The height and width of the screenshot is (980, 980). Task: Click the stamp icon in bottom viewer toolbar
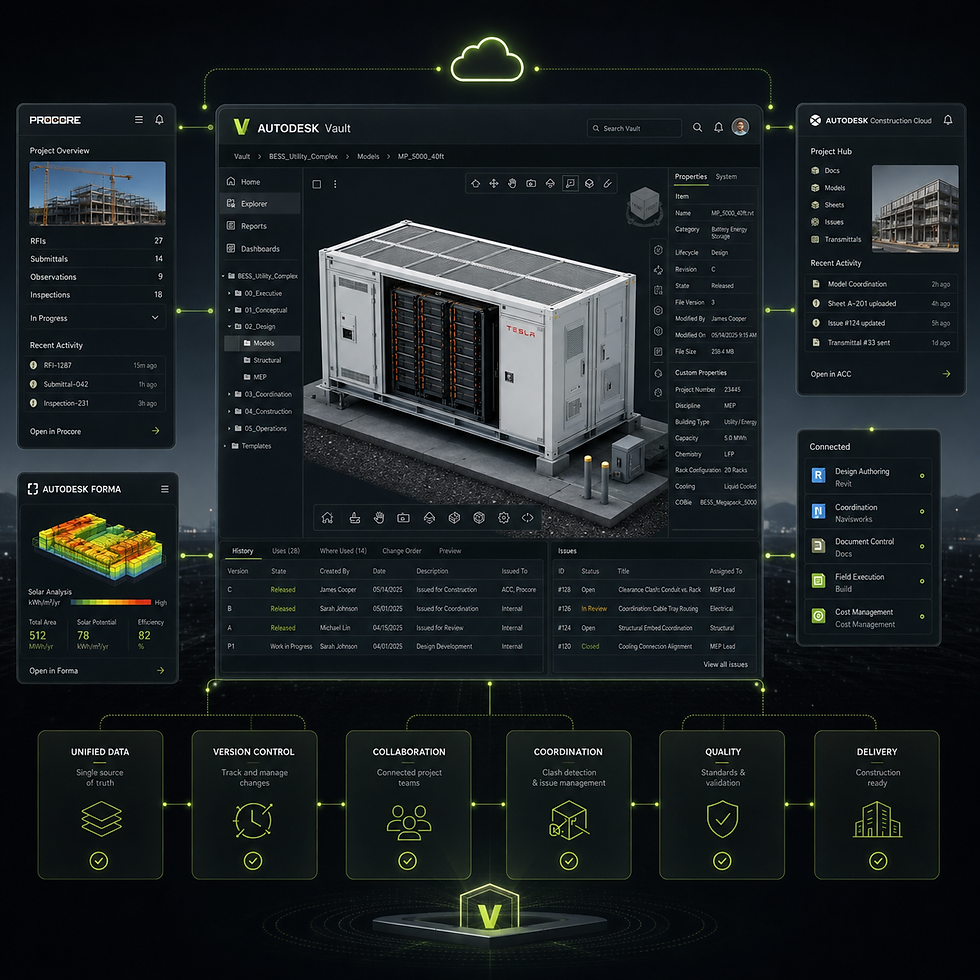[x=355, y=518]
